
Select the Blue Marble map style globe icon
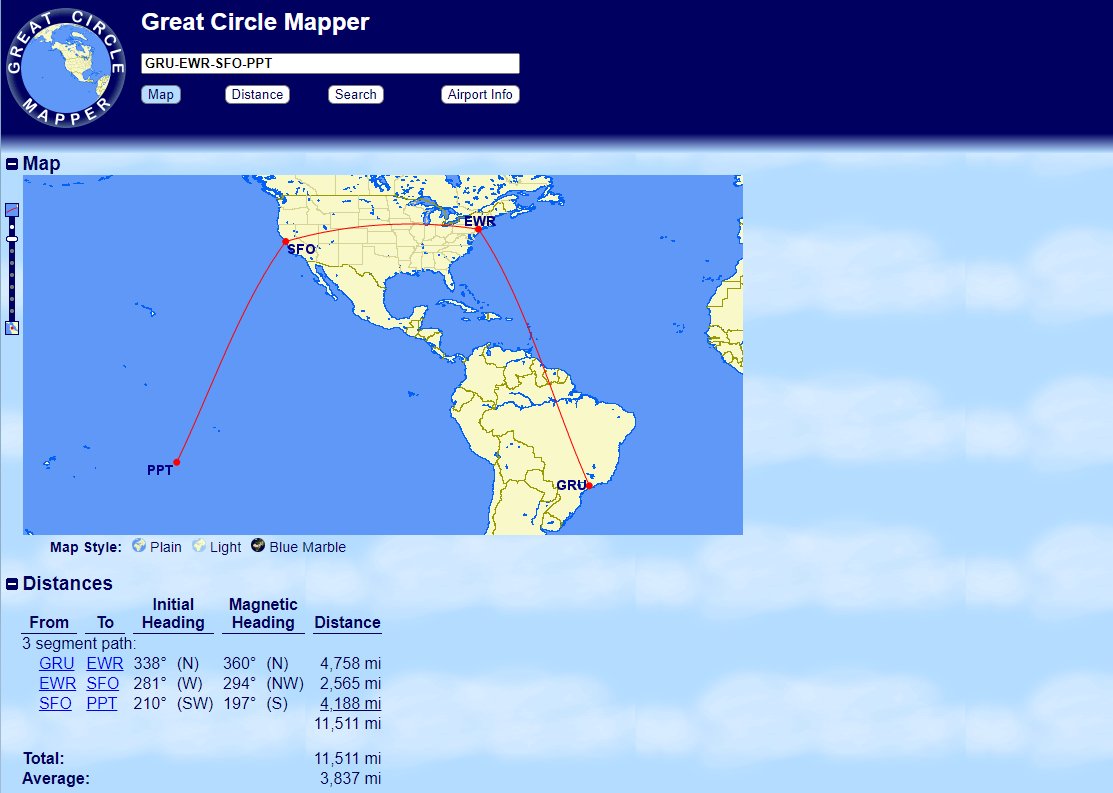(x=258, y=545)
